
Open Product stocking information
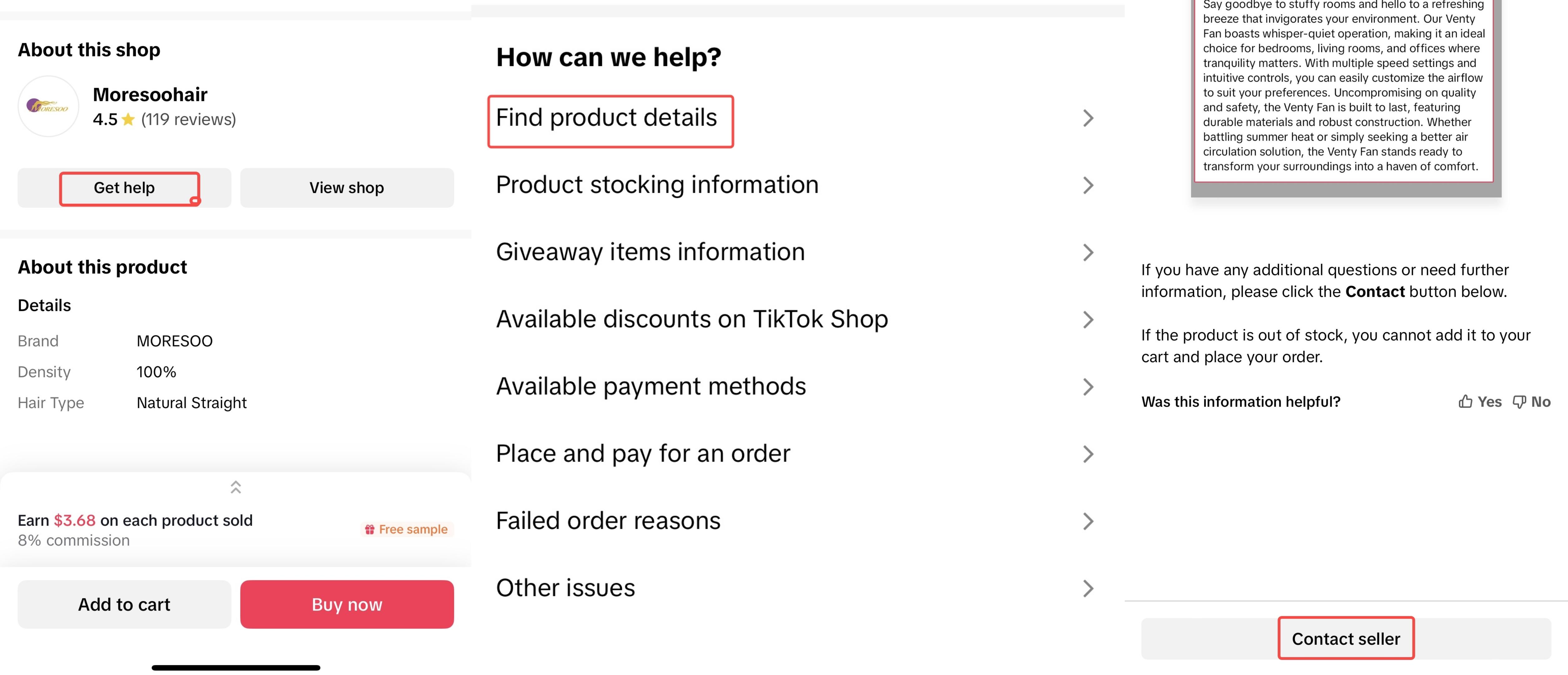[x=657, y=185]
